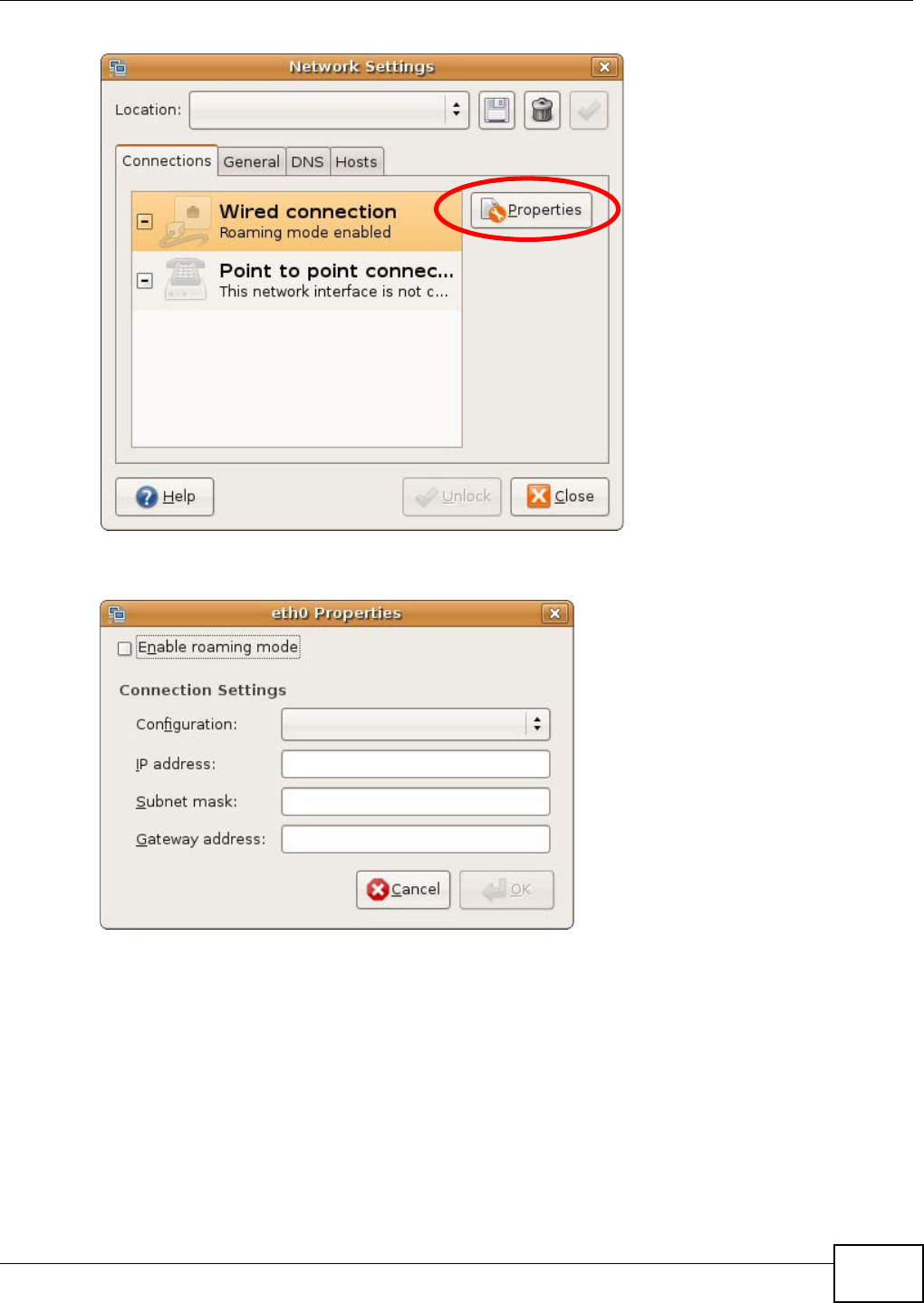The image size is (924, 1303).
Task: Open Properties for the wired connection
Action: click(x=531, y=210)
